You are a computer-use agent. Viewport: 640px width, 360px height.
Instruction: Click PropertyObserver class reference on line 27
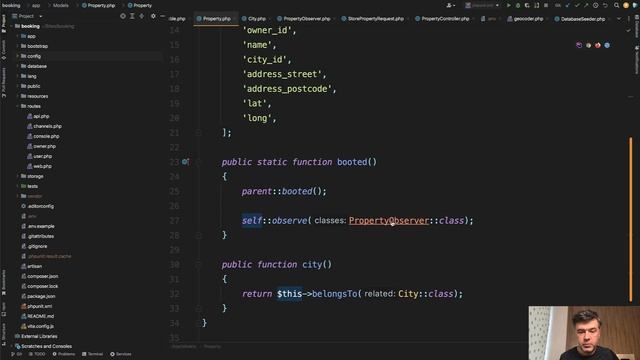tap(389, 220)
